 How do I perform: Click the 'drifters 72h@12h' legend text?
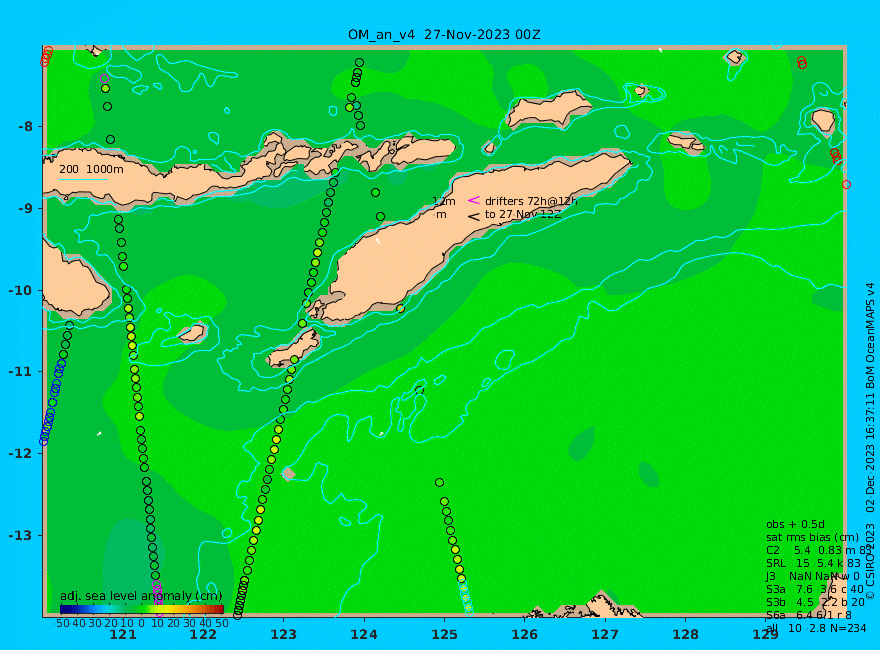(x=531, y=201)
